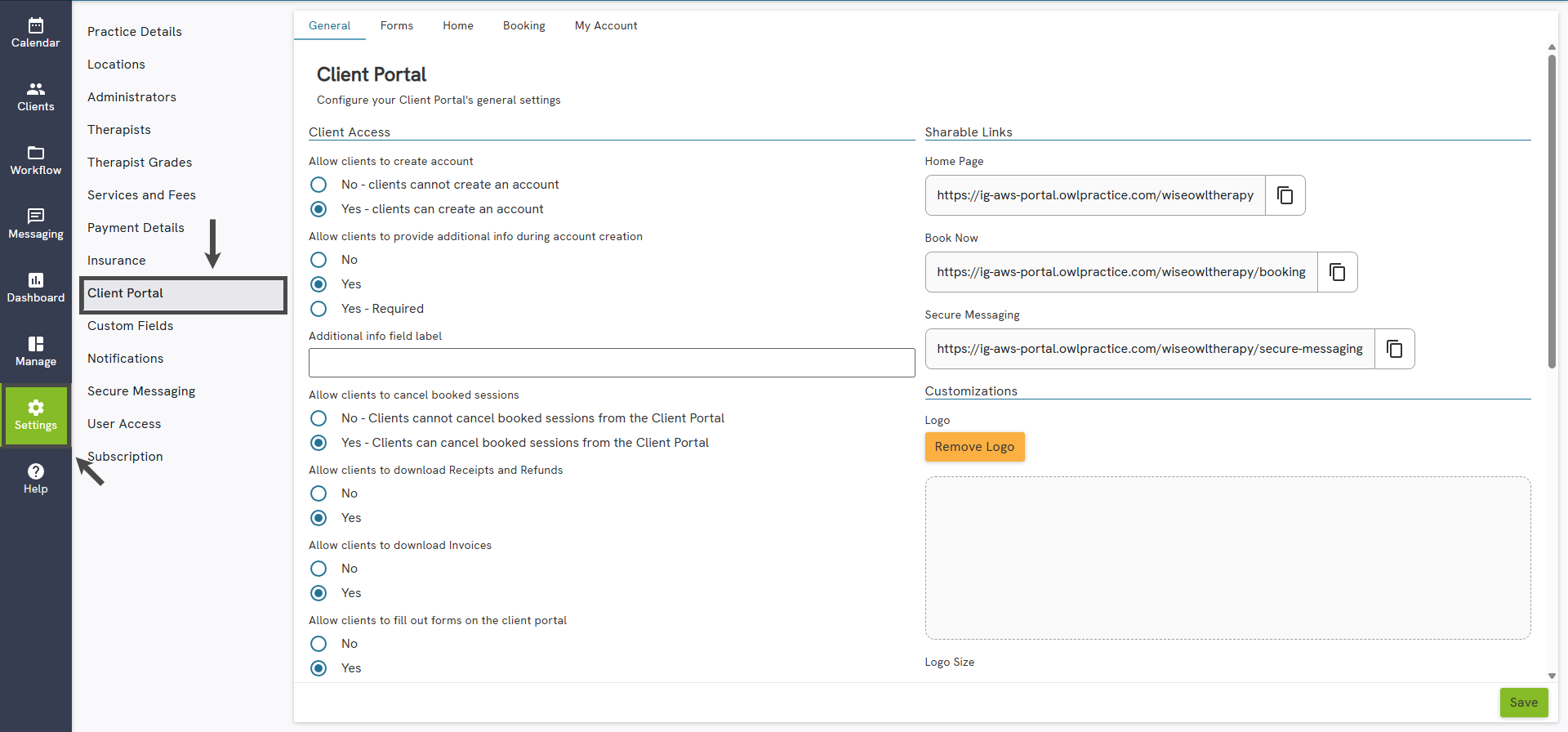Viewport: 1568px width, 732px height.
Task: Switch to the My Account tab
Action: 606,25
